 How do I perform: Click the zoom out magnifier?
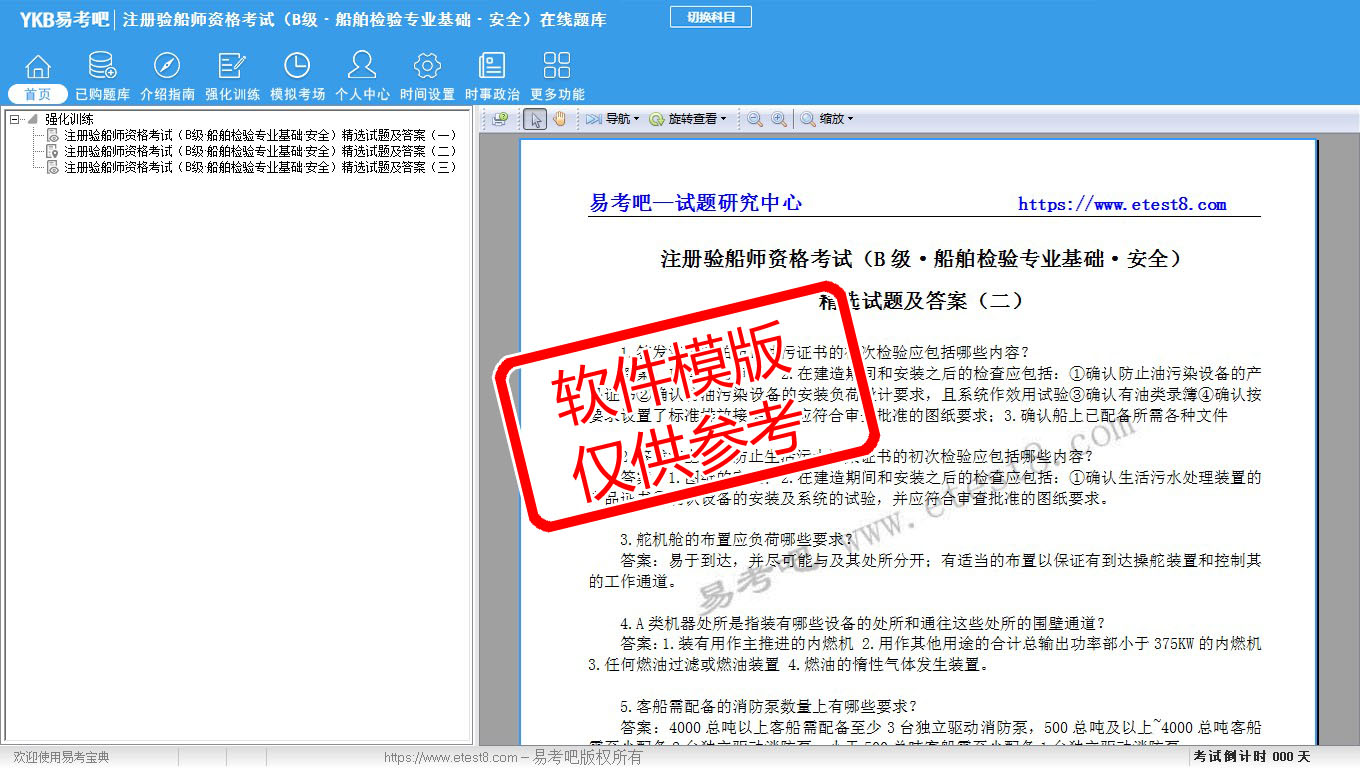coord(755,119)
